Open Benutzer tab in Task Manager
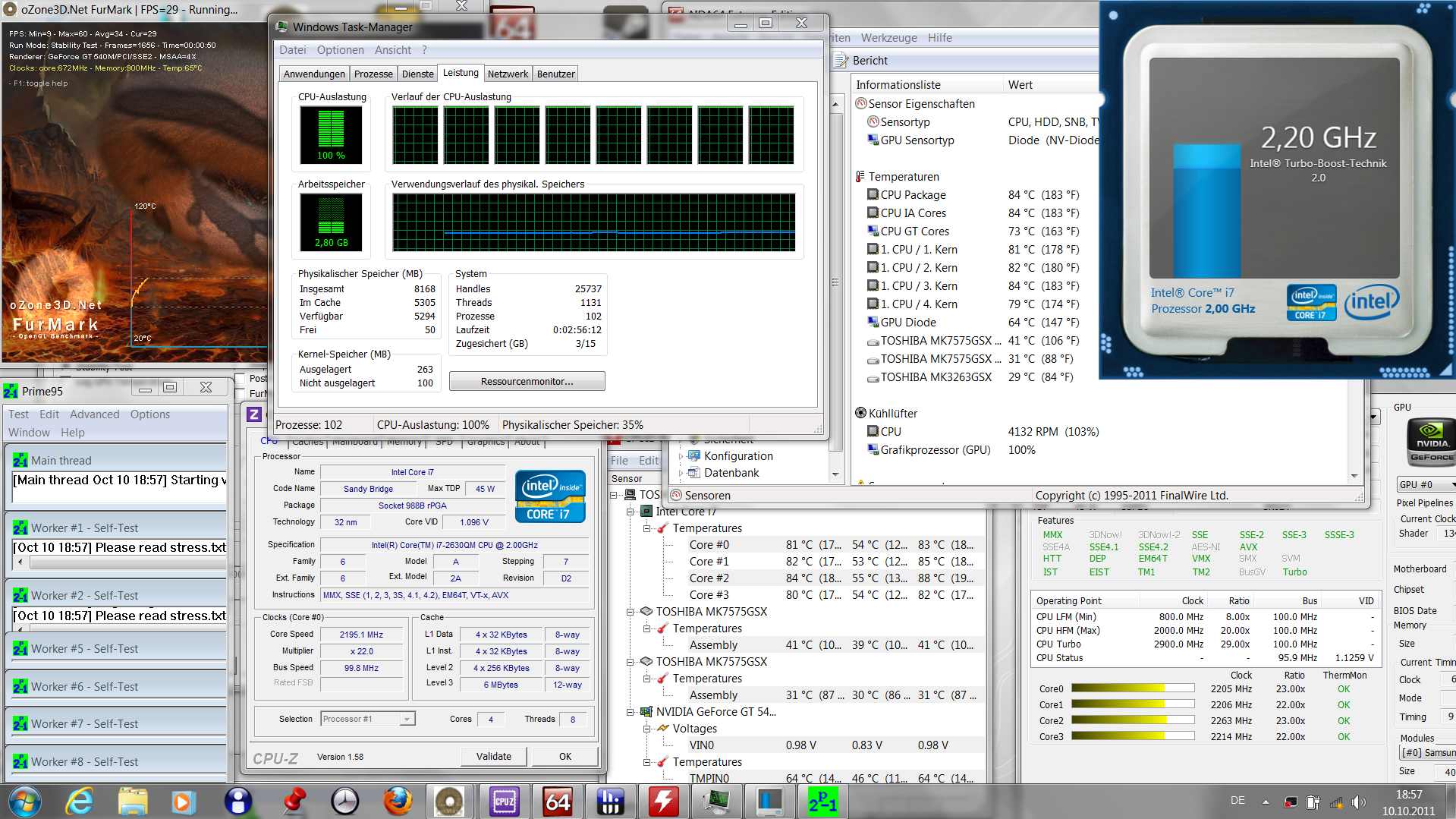Viewport: 1456px width, 819px height. (x=555, y=74)
